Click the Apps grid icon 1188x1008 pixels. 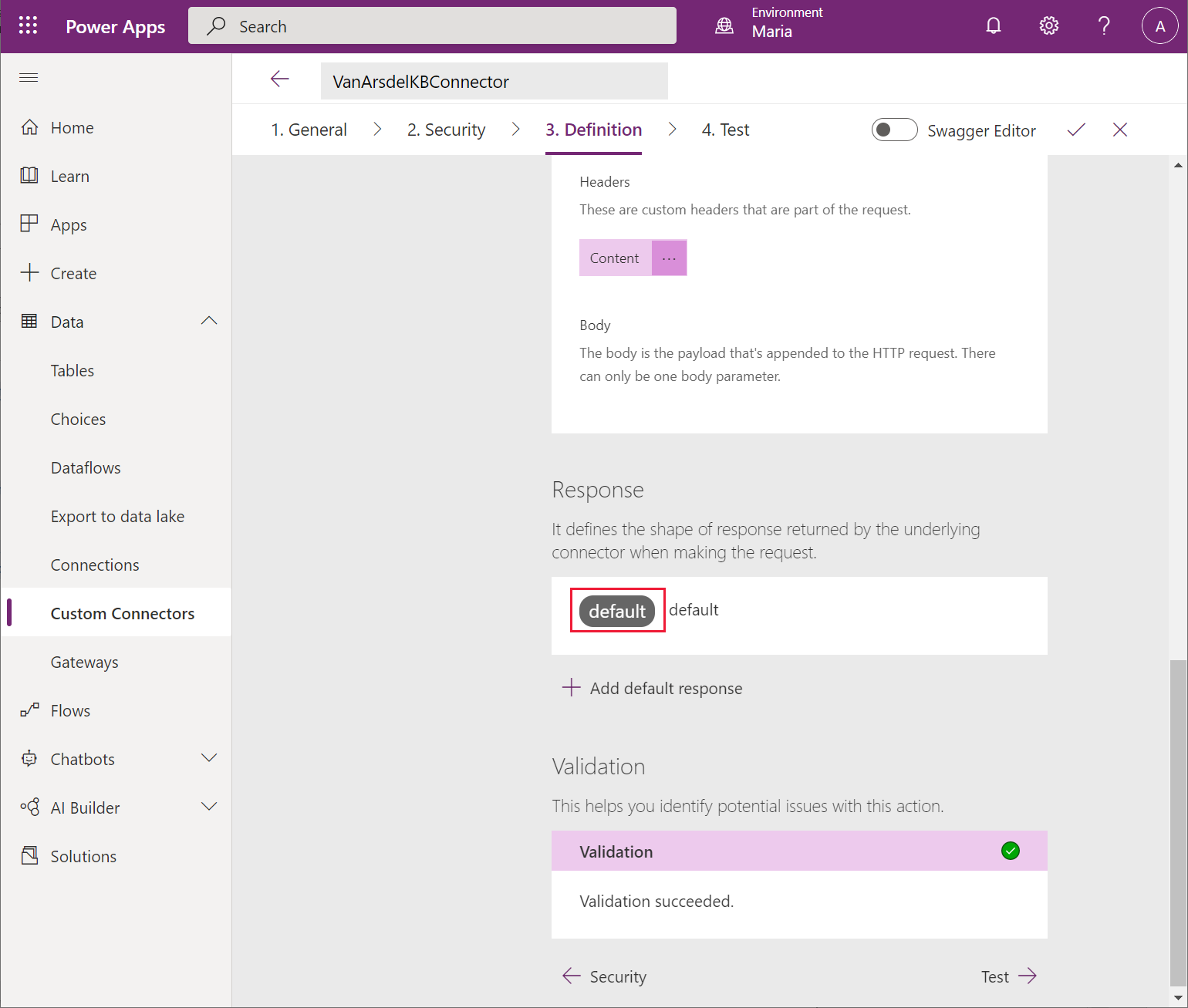click(29, 224)
